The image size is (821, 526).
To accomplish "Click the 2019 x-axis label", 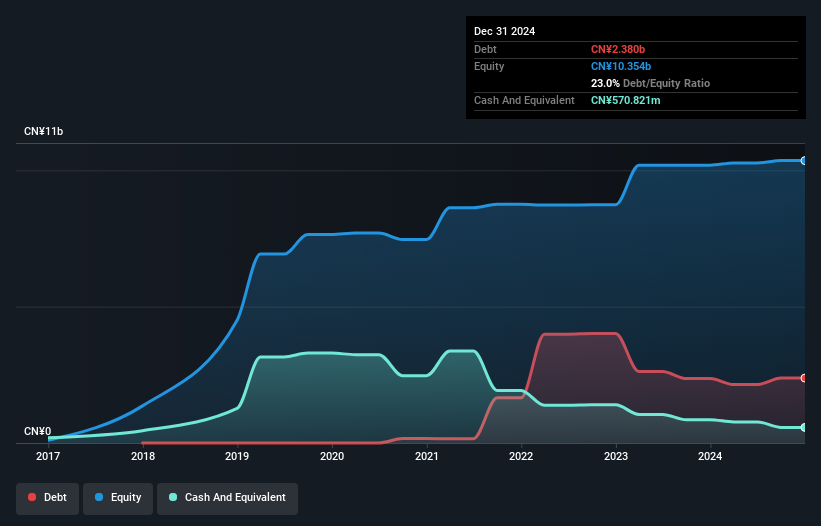I will click(237, 456).
